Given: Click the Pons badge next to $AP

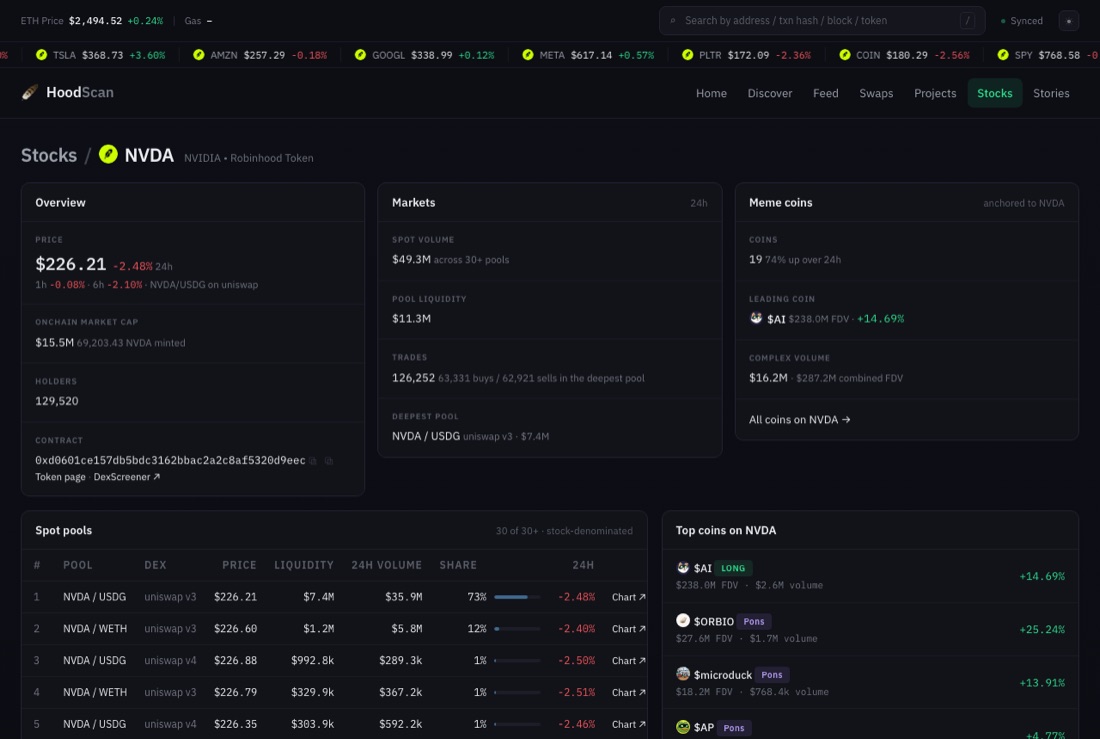Looking at the screenshot, I should click(x=734, y=728).
